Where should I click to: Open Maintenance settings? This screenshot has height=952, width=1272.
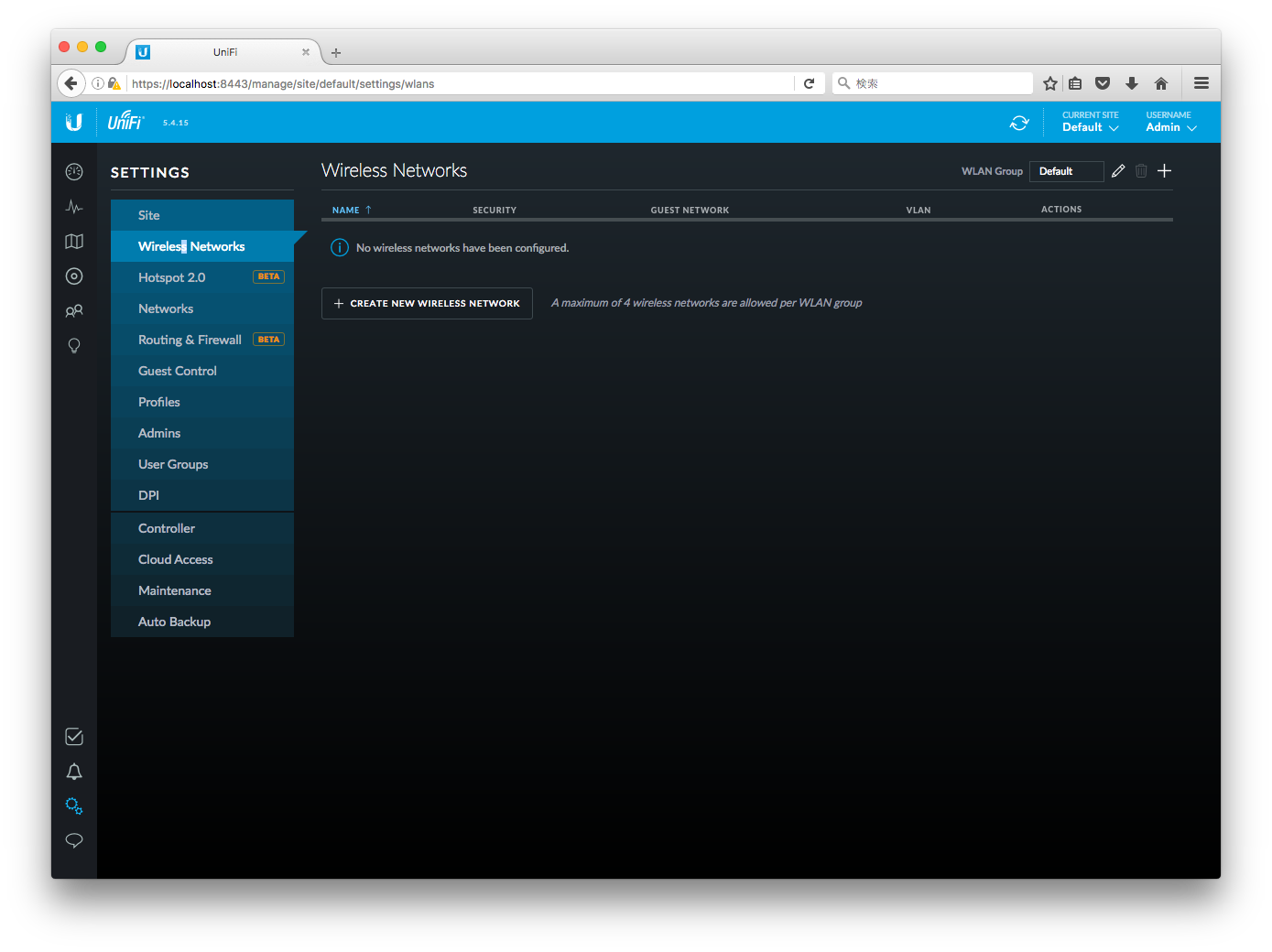(202, 590)
